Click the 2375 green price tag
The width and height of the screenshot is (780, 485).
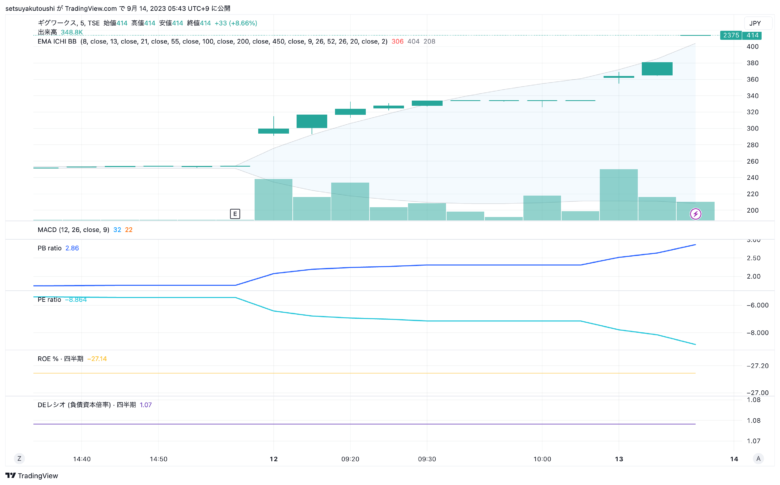click(731, 35)
